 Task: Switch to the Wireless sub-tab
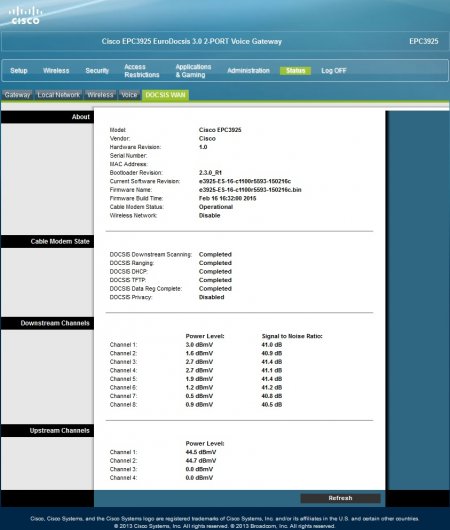click(x=100, y=95)
